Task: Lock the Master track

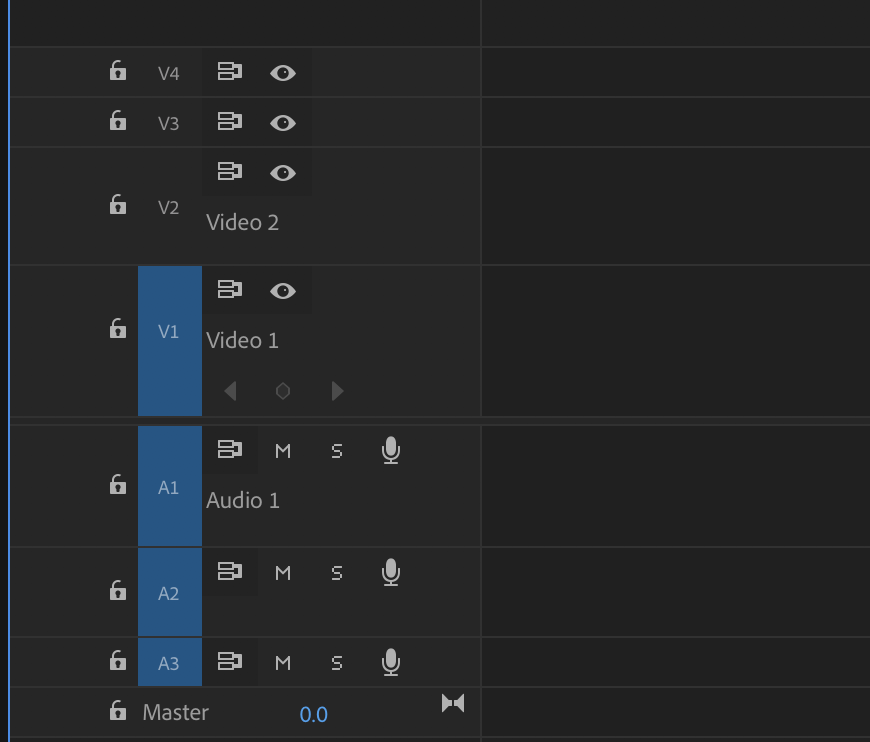Action: coord(118,710)
